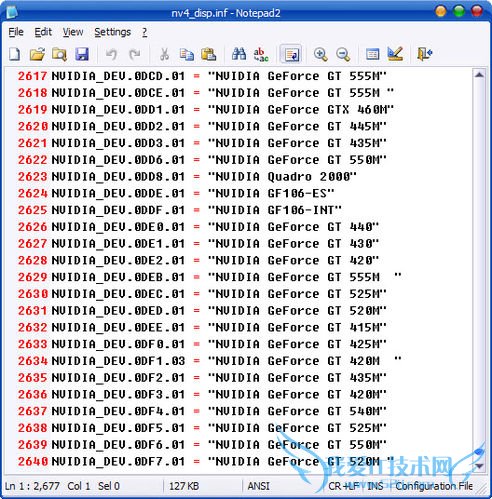Copy selection with the Copy icon
The image size is (492, 499).
(187, 54)
